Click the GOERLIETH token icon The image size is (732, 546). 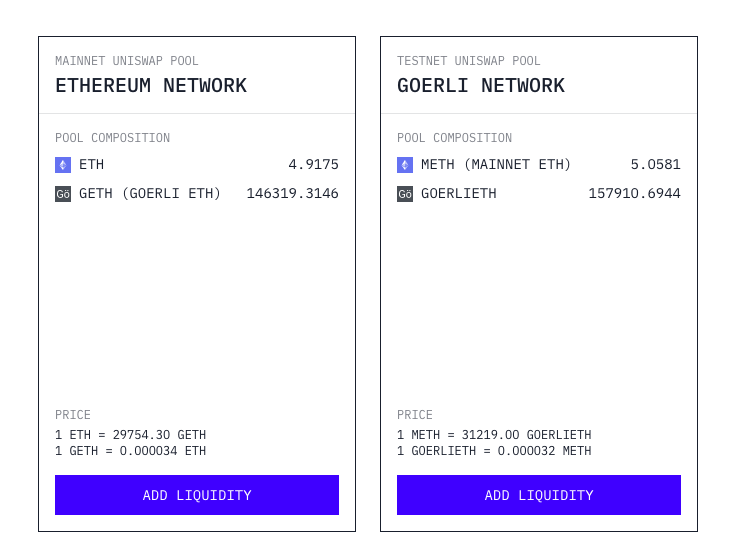point(405,194)
